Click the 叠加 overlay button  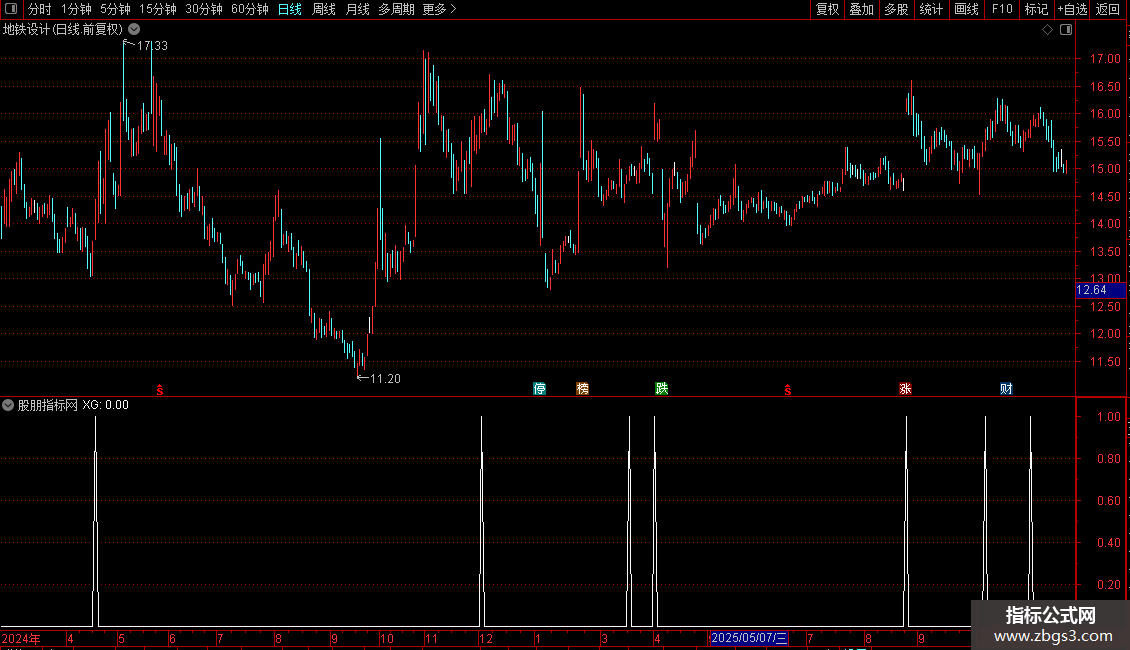862,9
